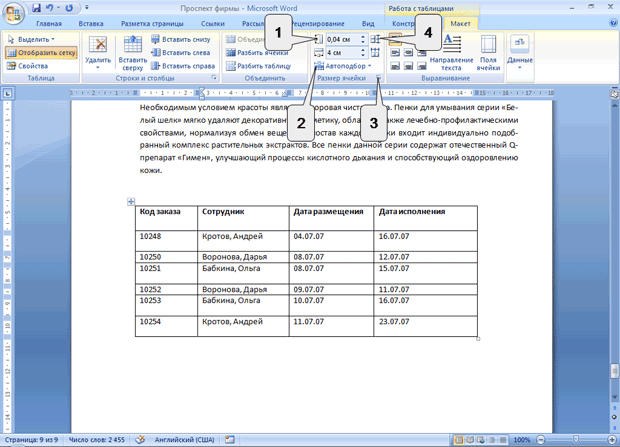Click the zoom in plus button

(x=612, y=440)
